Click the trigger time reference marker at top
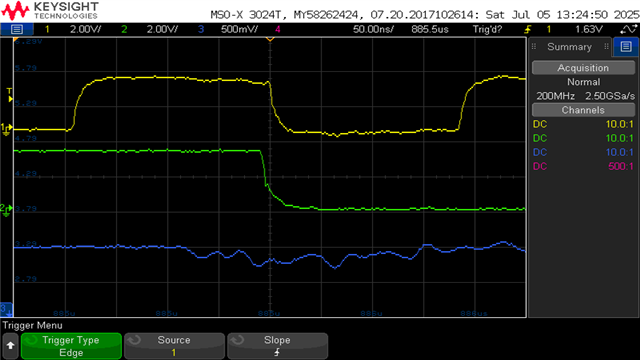Image resolution: width=640 pixels, height=360 pixels. (270, 39)
